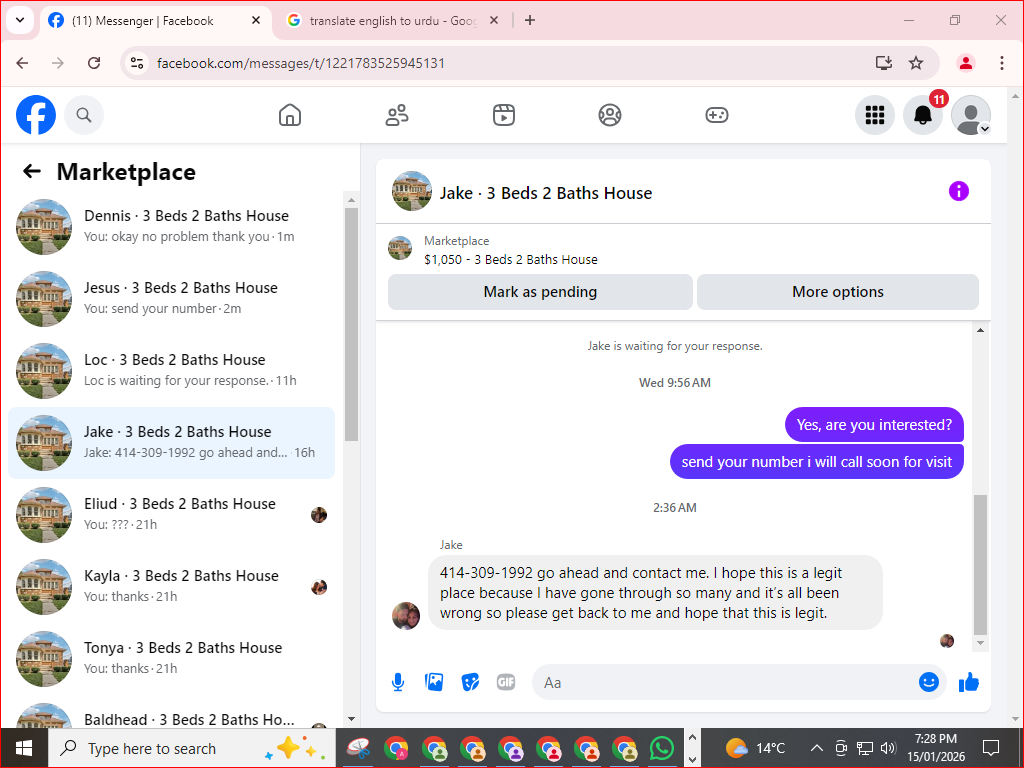Open the emoji picker smiley icon
1024x768 pixels.
click(x=929, y=682)
